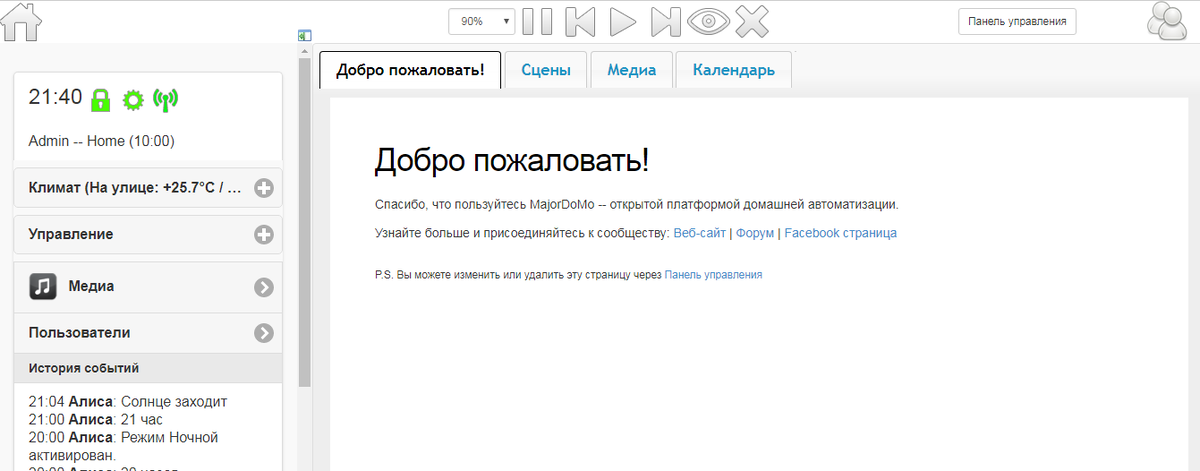Click the Спасибо, что пользуетесь MajorDoMo sentence
The width and height of the screenshot is (1200, 471).
pos(636,205)
